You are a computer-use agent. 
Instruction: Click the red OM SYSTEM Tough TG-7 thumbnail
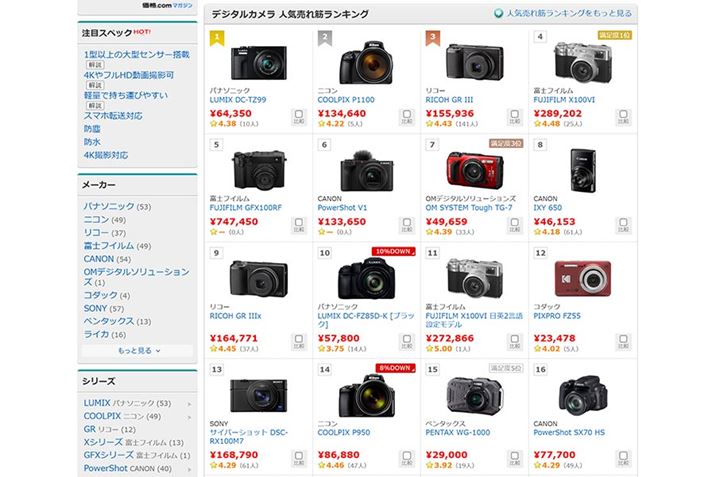[x=475, y=171]
